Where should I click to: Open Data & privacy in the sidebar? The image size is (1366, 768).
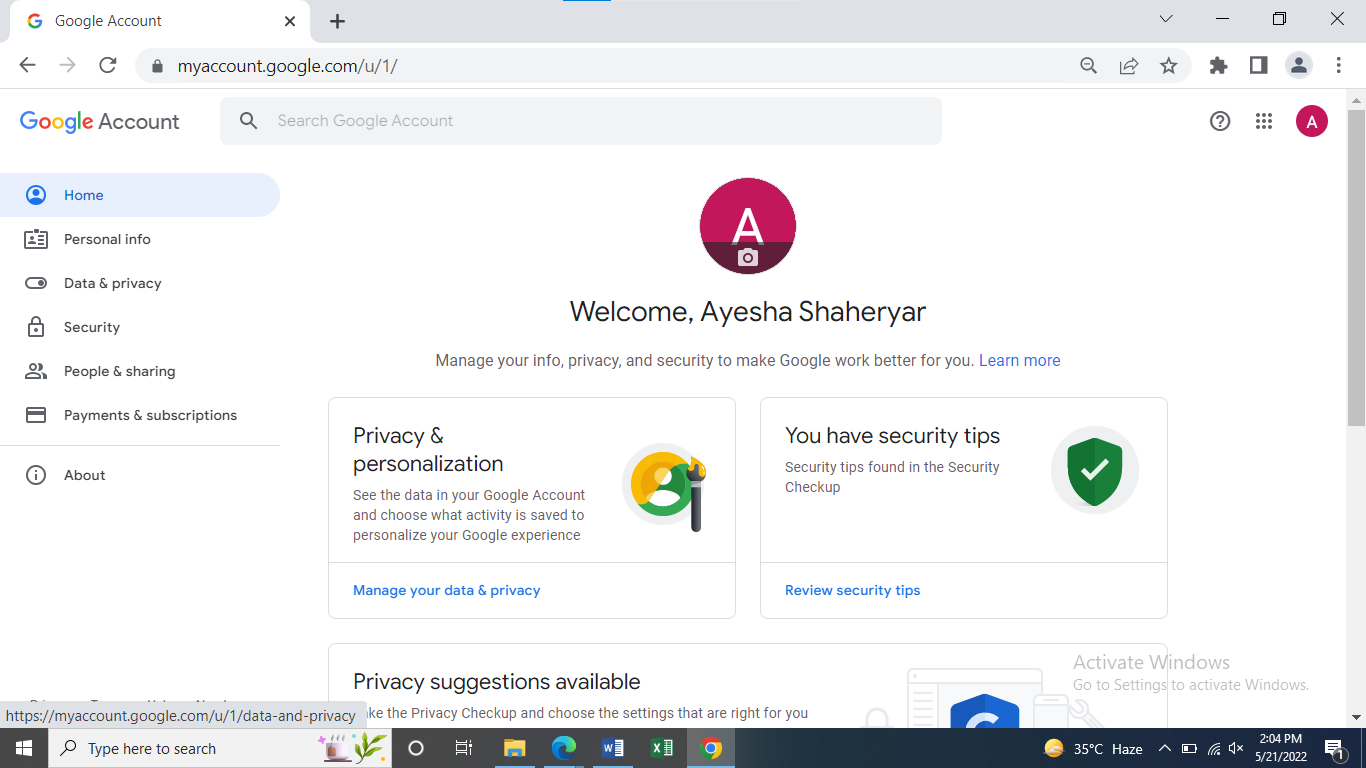(x=140, y=283)
